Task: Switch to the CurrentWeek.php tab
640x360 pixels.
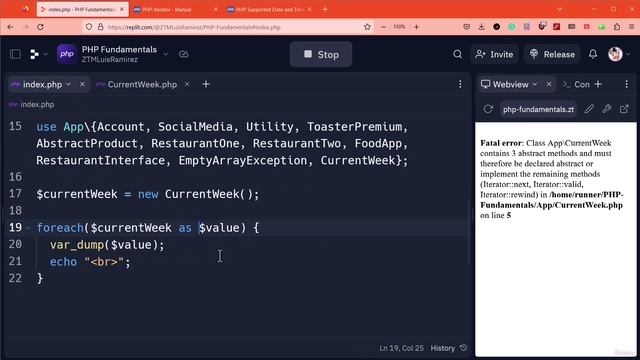Action: pos(142,84)
